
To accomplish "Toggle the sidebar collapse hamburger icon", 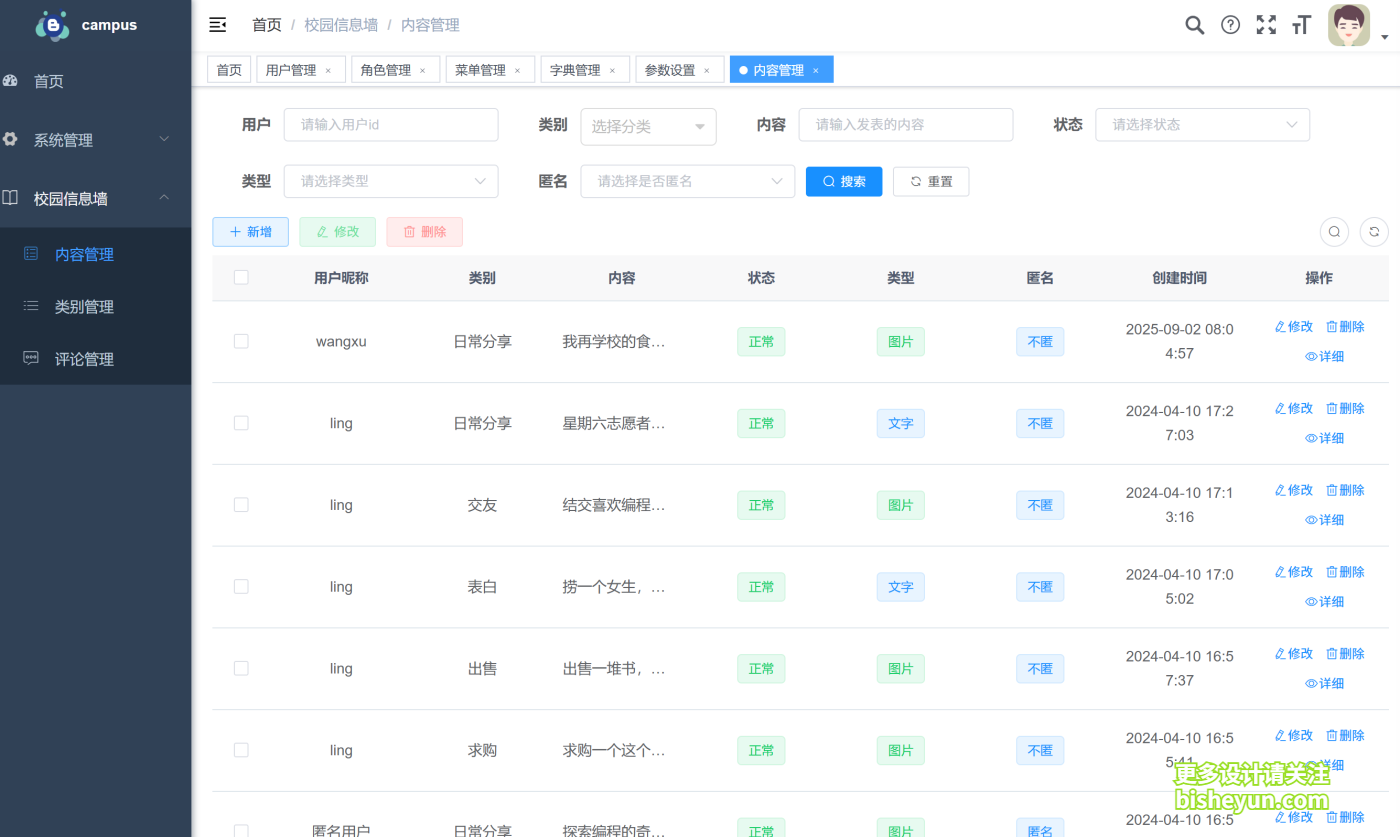I will (x=218, y=25).
